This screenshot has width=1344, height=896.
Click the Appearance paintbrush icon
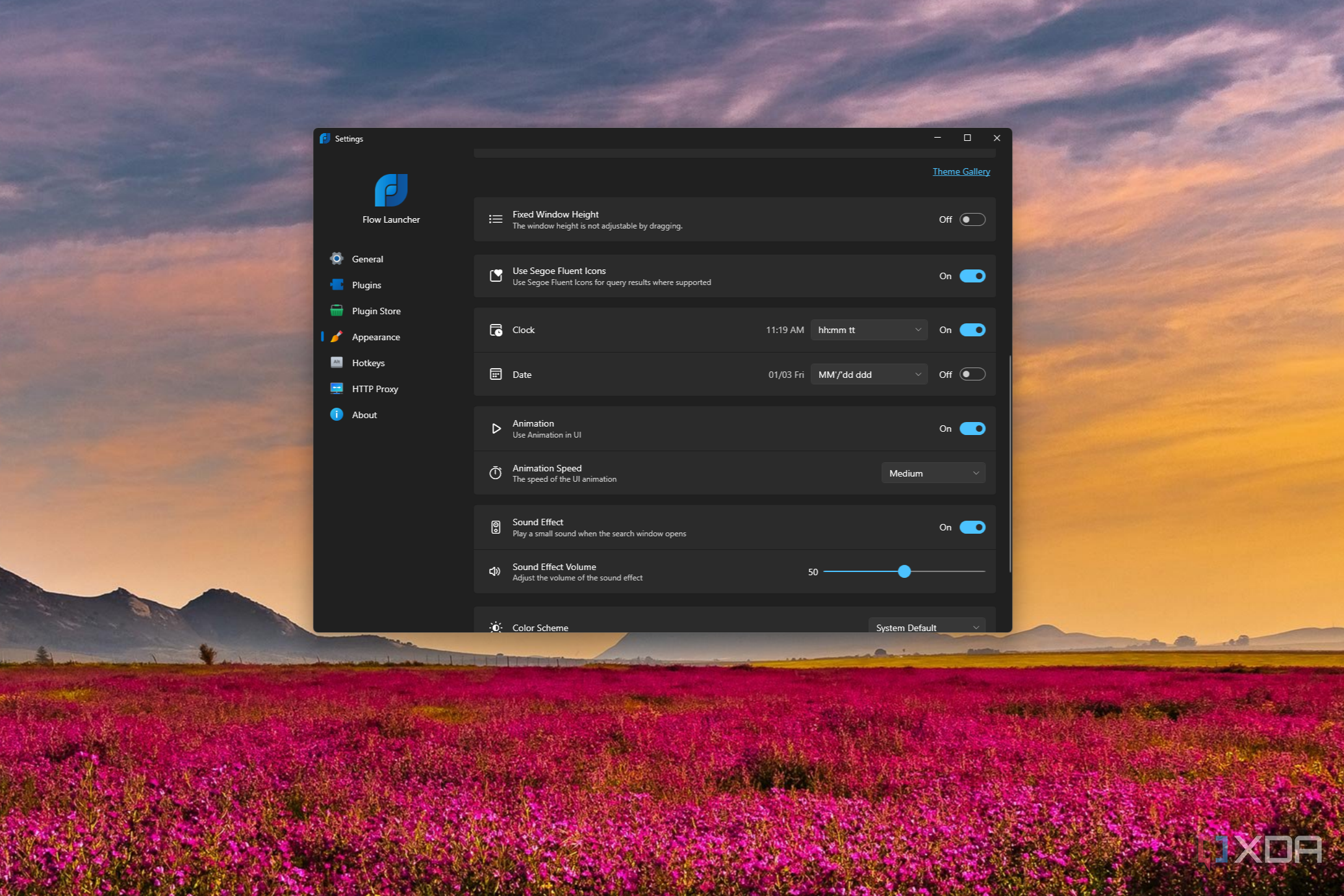coord(336,336)
